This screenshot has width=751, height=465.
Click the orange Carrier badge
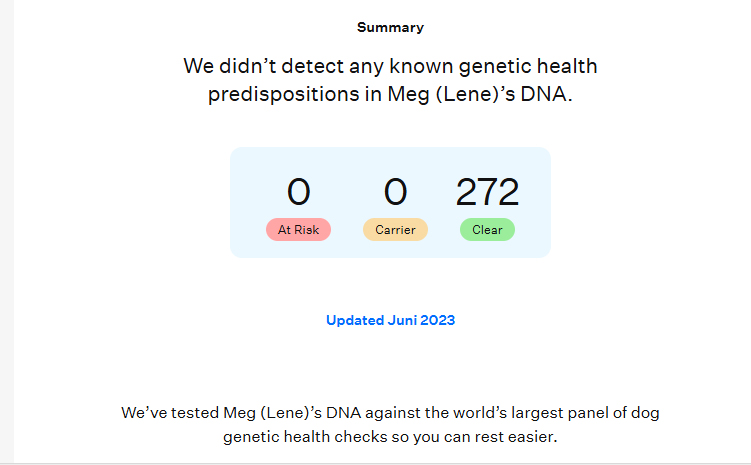[x=395, y=229]
